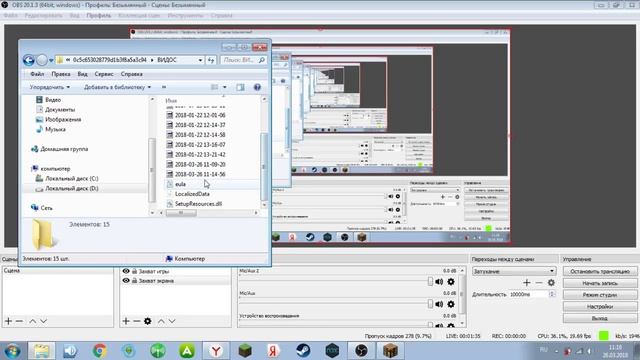Click Начать запись button
Viewport: 640px width, 360px height.
pyautogui.click(x=600, y=283)
